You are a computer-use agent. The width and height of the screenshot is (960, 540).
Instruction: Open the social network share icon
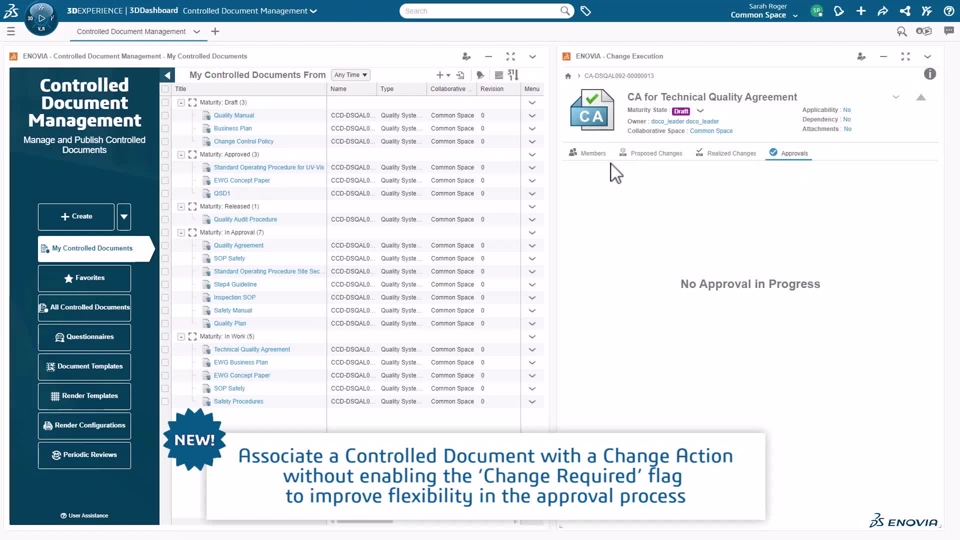(x=905, y=11)
